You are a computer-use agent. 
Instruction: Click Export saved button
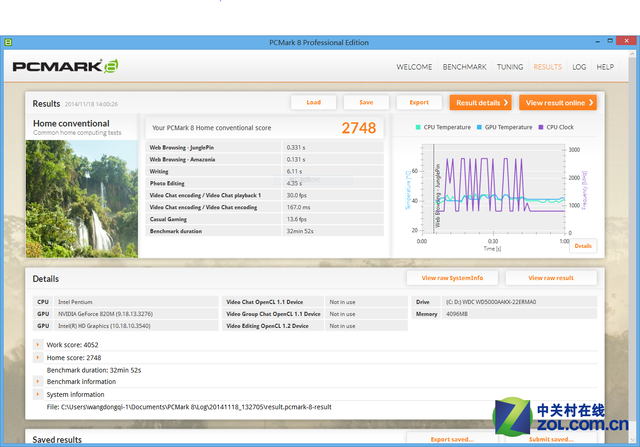pyautogui.click(x=452, y=439)
